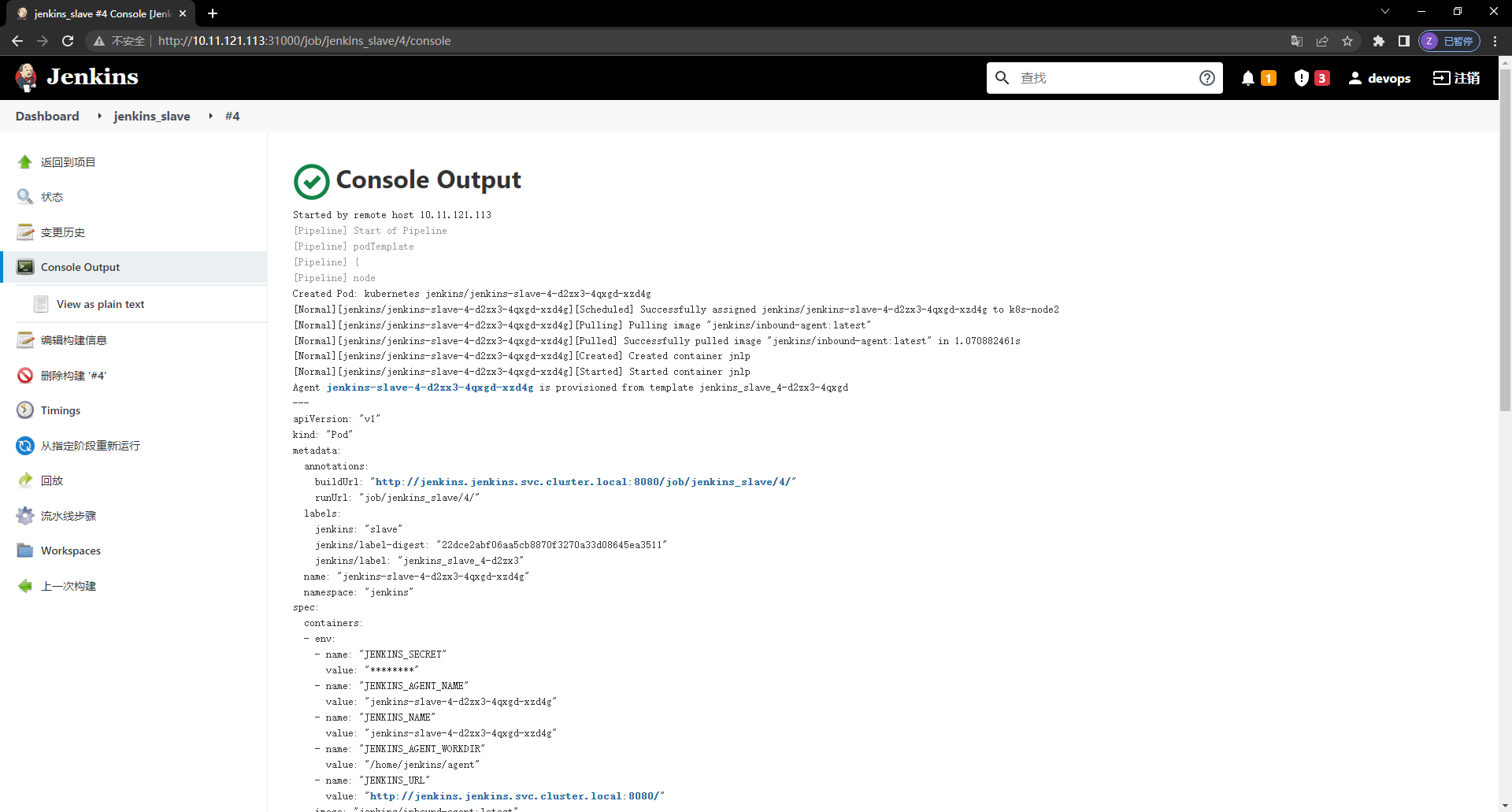This screenshot has height=812, width=1512.
Task: Focus the 查找 search input field
Action: pos(1104,78)
